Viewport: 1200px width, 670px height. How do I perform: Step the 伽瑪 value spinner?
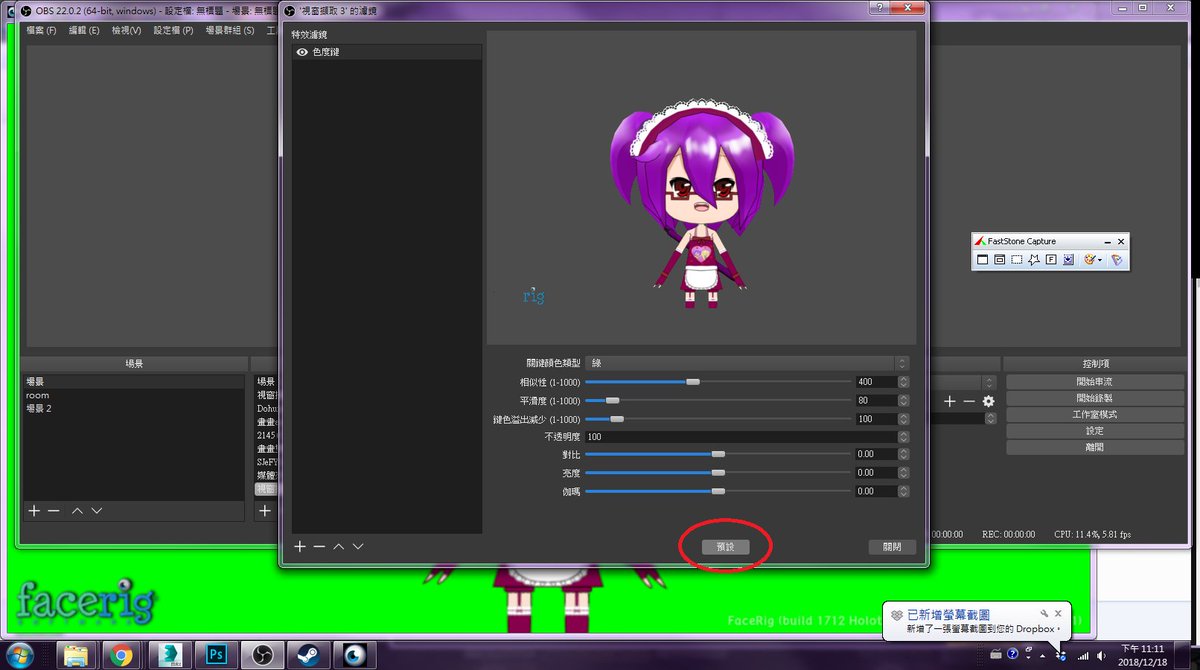click(904, 491)
